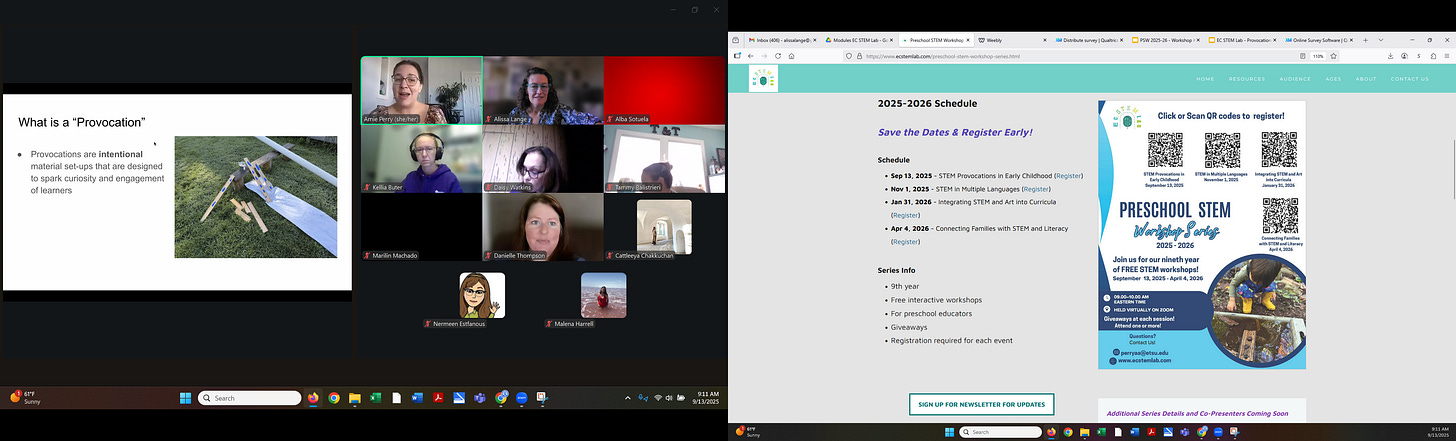Viewport: 1456px width, 441px height.
Task: Click the Firefox account icon in toolbar
Action: coord(1405,56)
